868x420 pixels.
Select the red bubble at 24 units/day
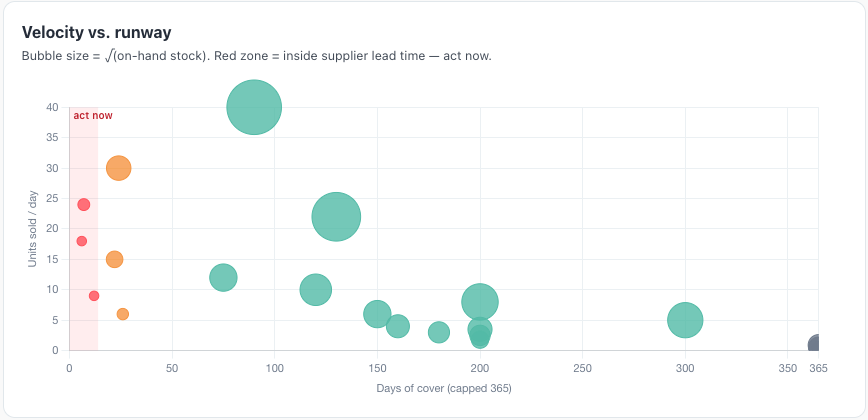pos(84,205)
